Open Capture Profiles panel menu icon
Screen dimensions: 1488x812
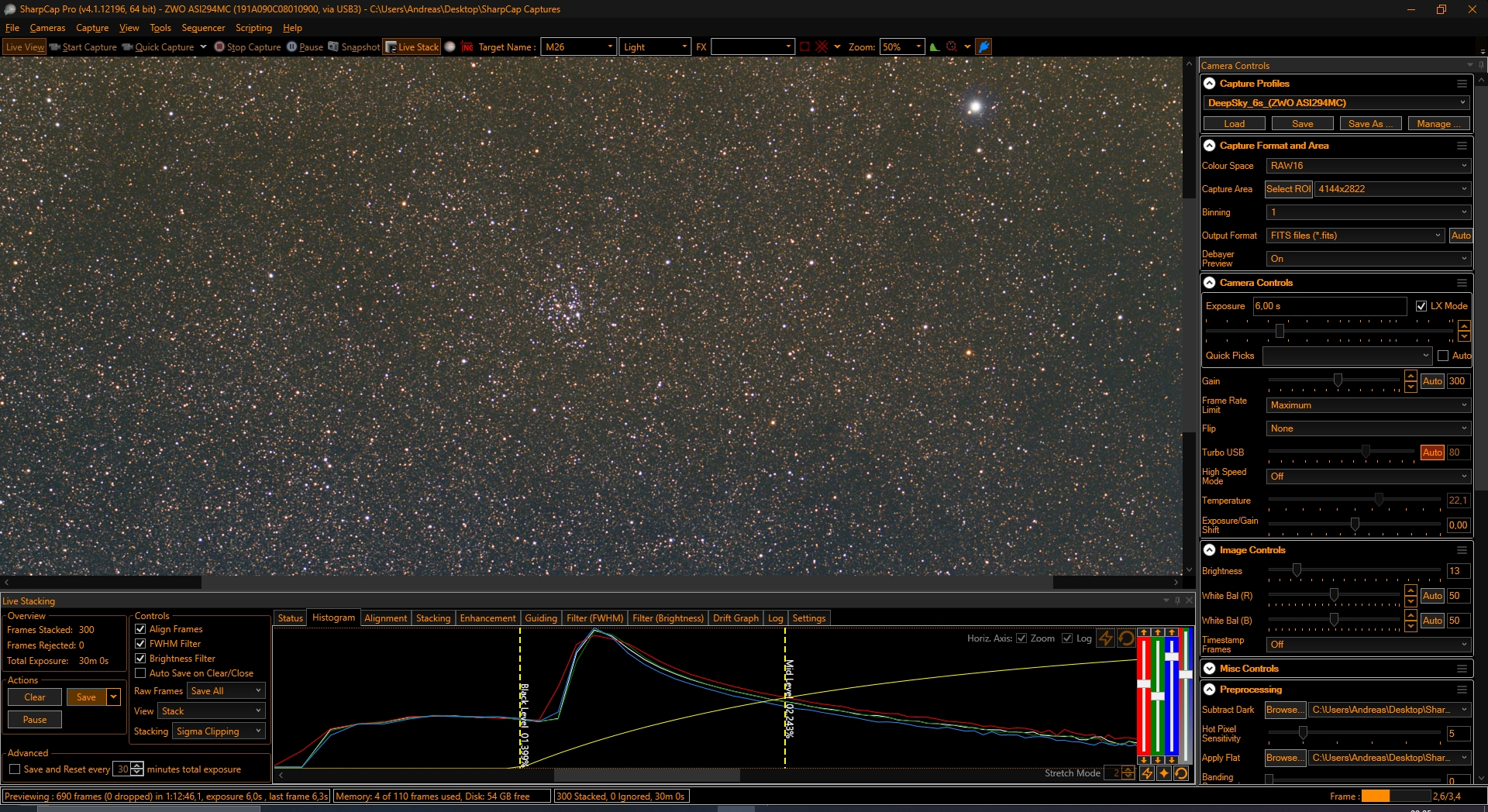(1462, 84)
